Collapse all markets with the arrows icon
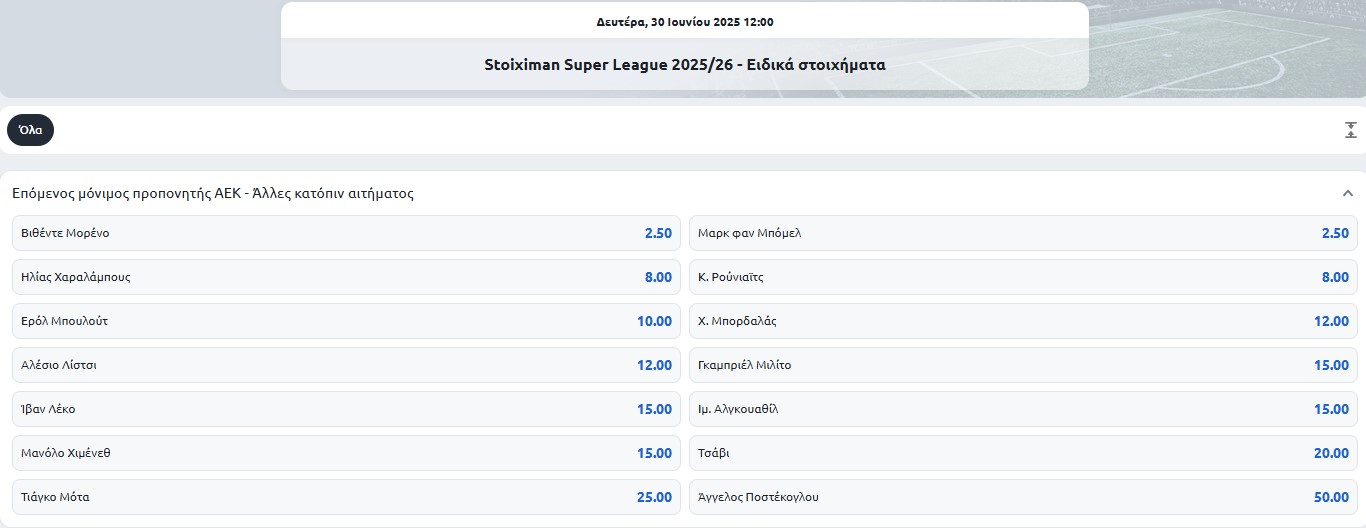Viewport: 1366px width, 528px height. 1351,130
